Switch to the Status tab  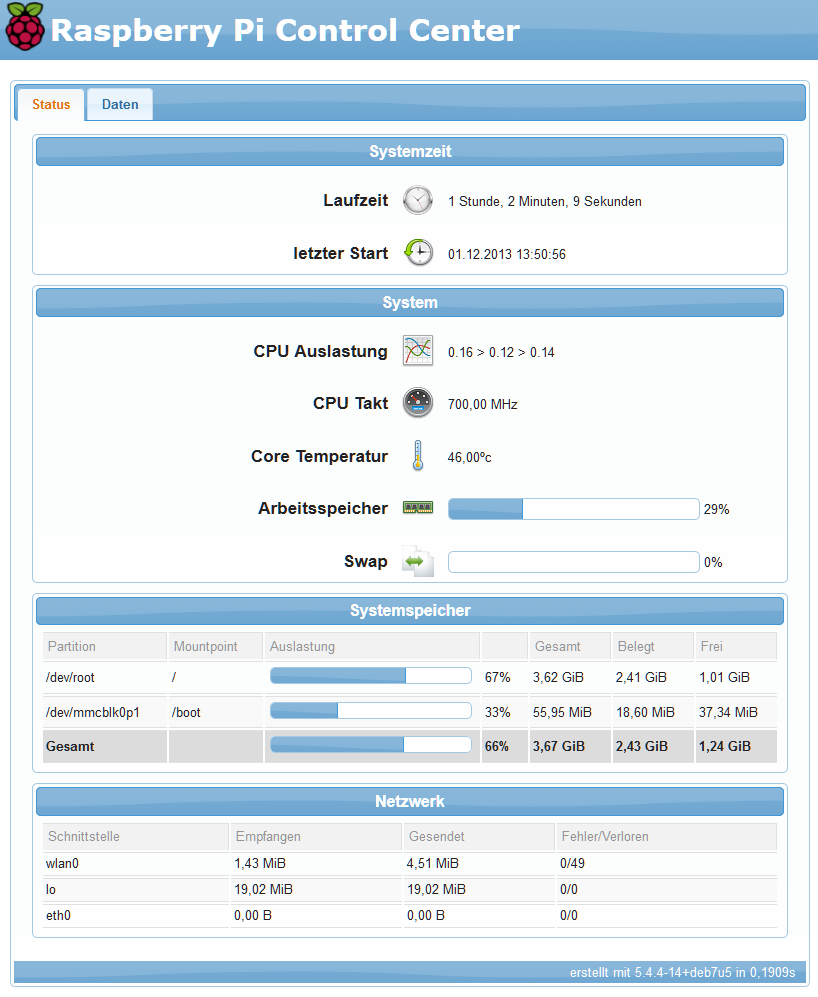(x=51, y=104)
